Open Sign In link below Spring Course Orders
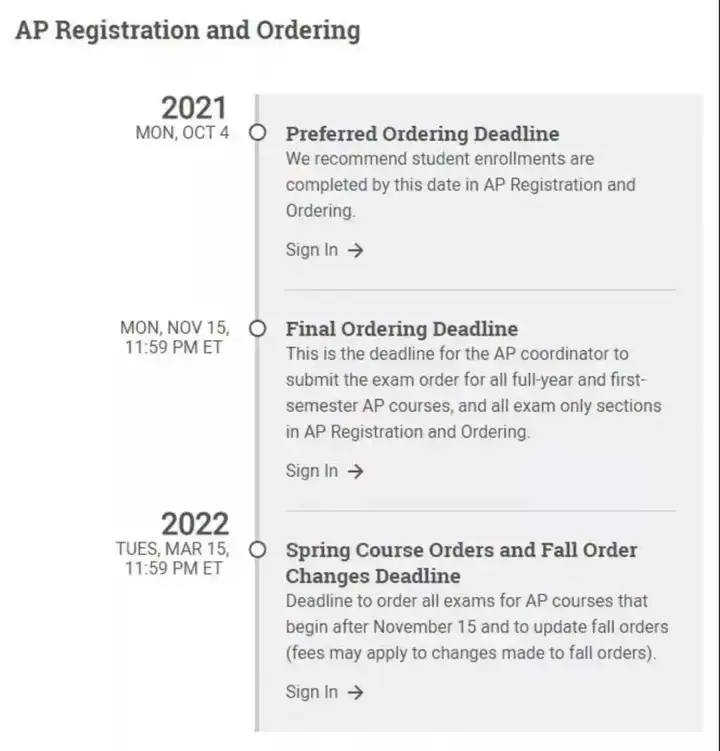Image resolution: width=720 pixels, height=751 pixels. (x=324, y=692)
